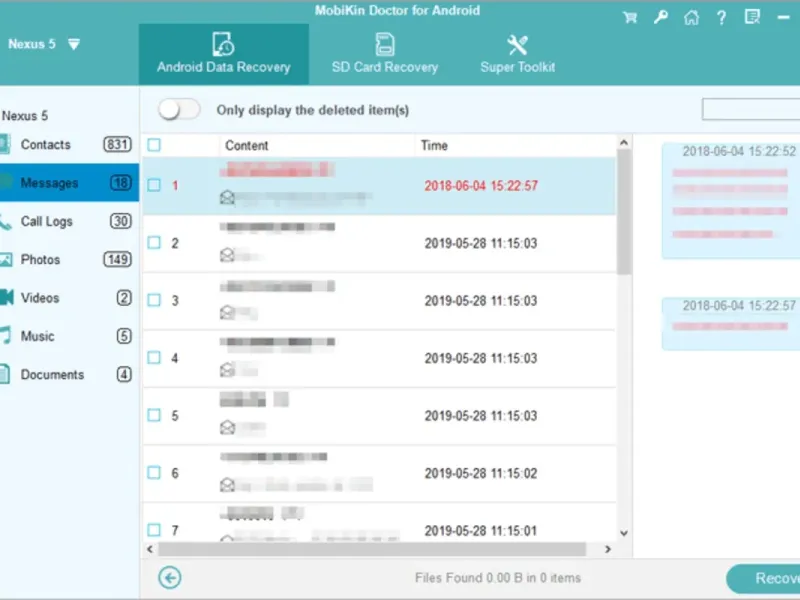Click the list scroll-up arrow

623,143
